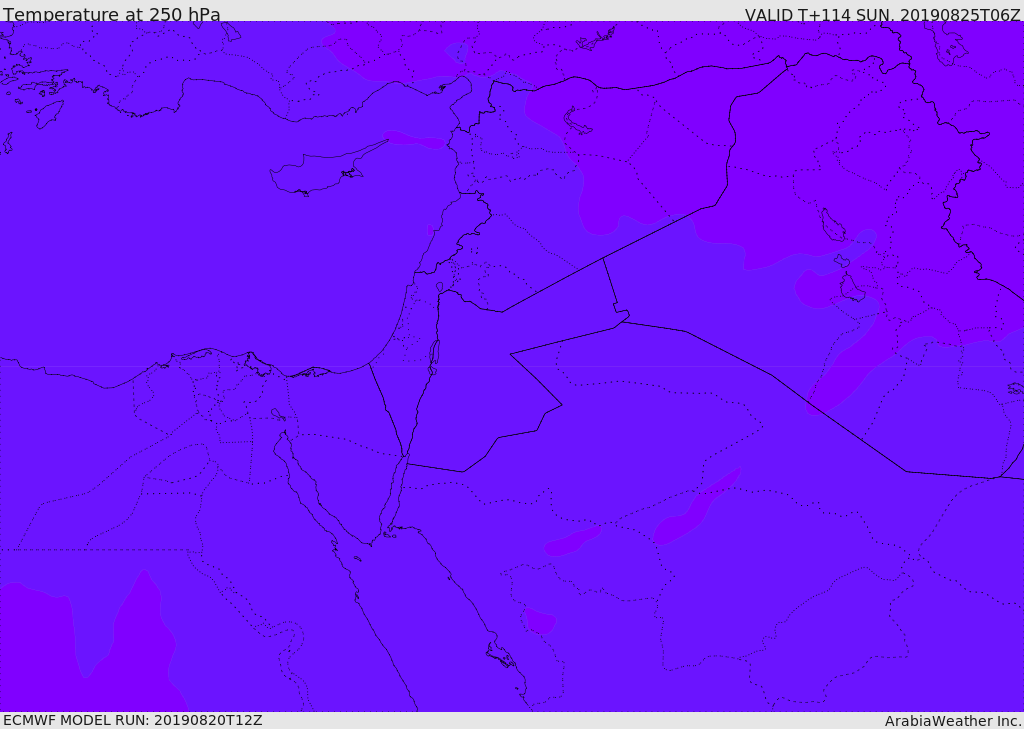The height and width of the screenshot is (729, 1024).
Task: Click the 'Temperature at 250 hPa' title
Action: (x=112, y=14)
